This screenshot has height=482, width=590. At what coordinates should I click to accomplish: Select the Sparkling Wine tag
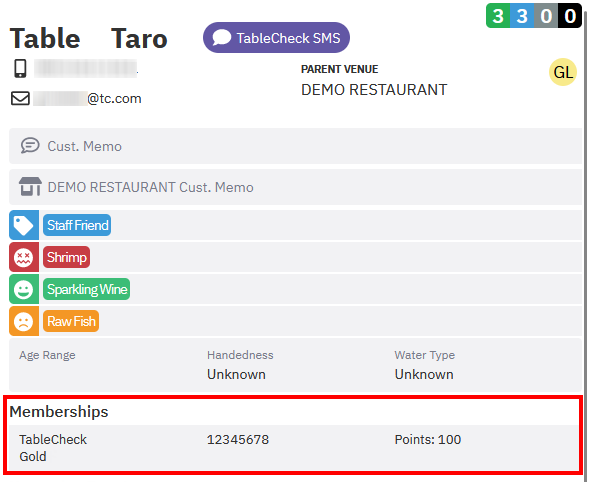tap(87, 289)
